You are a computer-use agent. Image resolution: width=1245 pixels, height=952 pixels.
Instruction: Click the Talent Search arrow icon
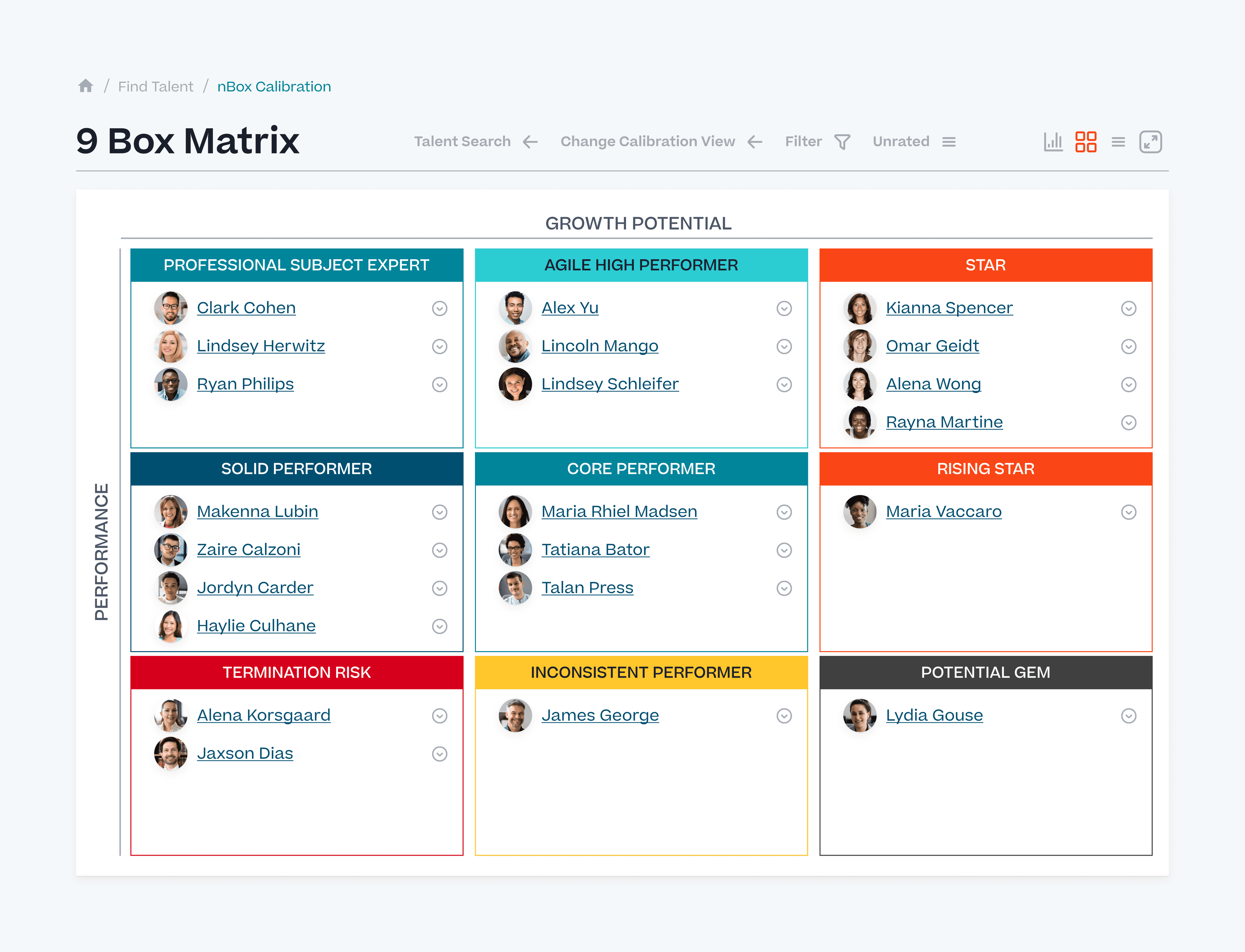pos(530,142)
